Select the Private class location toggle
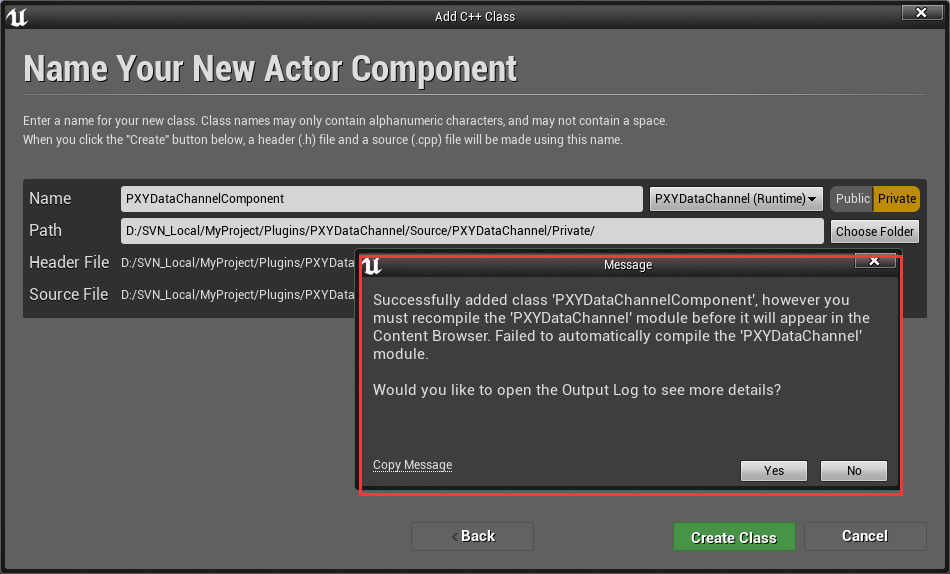The height and width of the screenshot is (574, 950). [897, 199]
